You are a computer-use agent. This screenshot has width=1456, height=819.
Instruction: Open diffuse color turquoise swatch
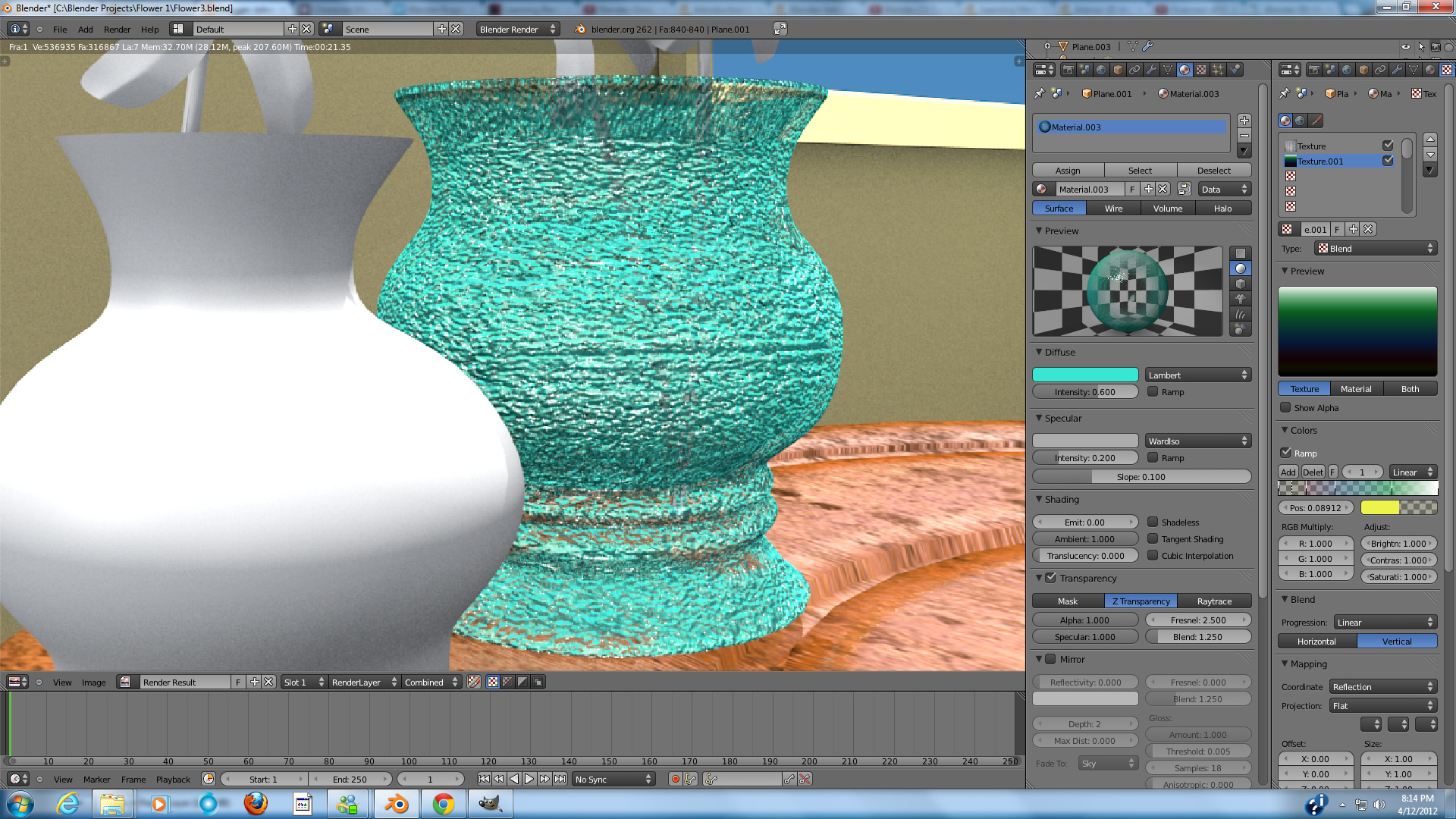(x=1085, y=375)
